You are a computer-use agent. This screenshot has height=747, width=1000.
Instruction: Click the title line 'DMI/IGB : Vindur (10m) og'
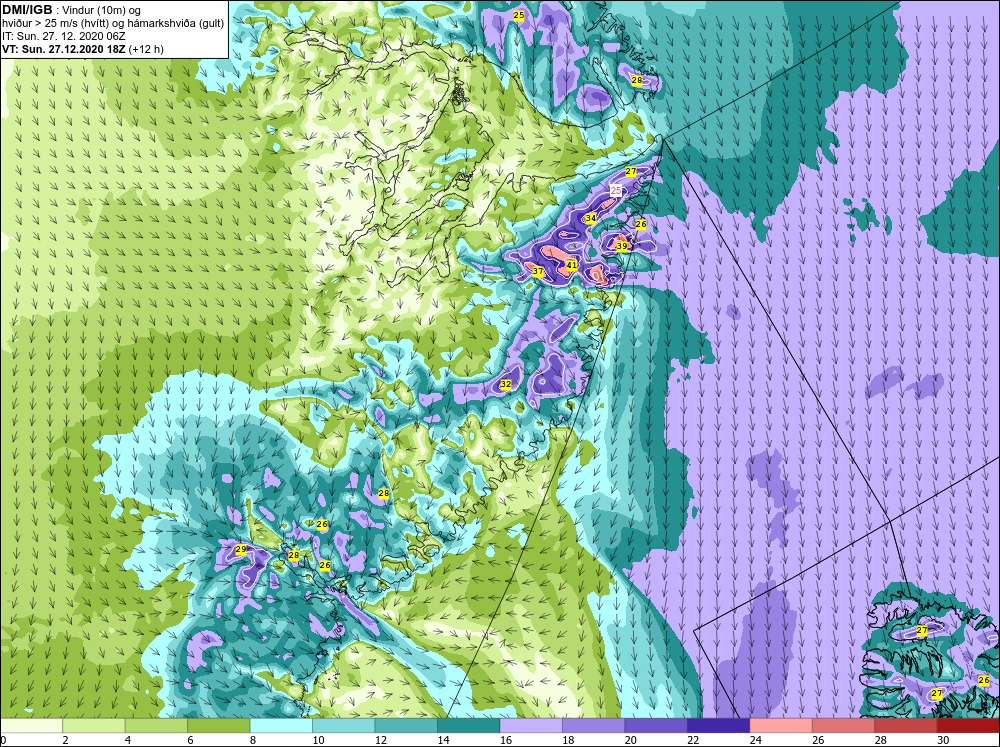[72, 10]
